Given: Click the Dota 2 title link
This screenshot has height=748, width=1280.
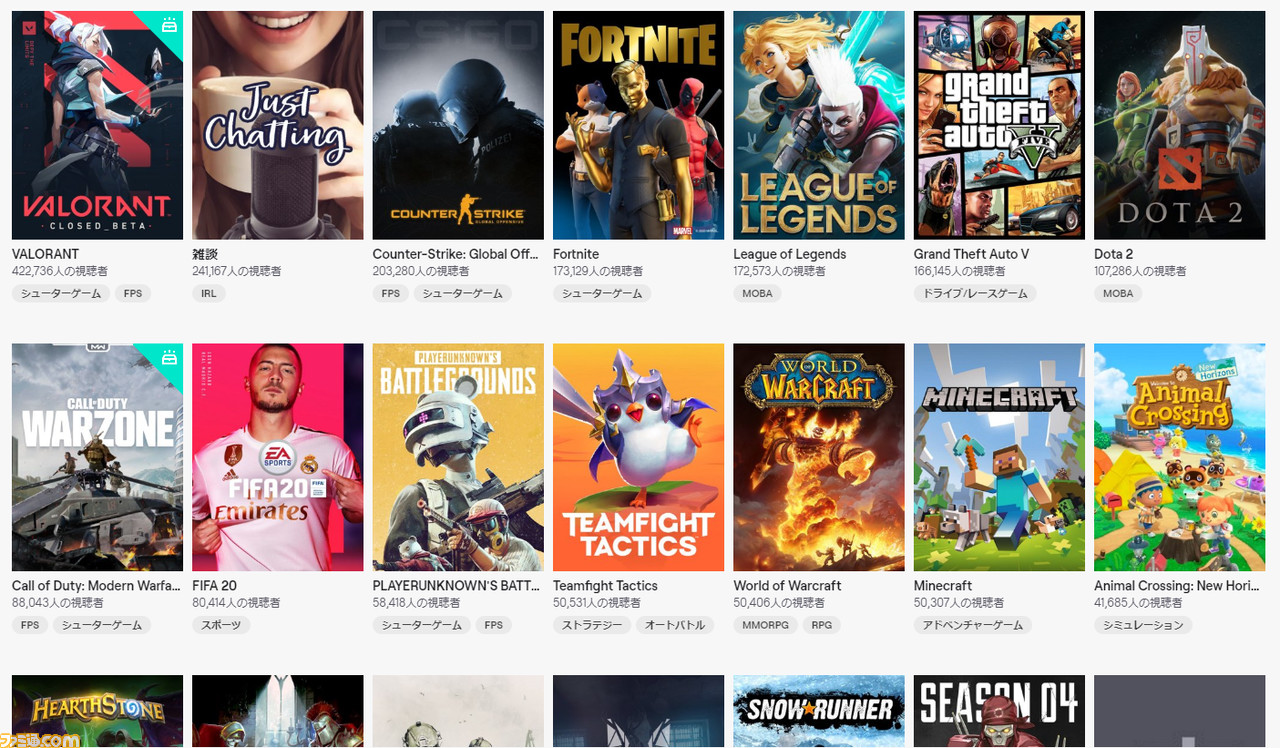Looking at the screenshot, I should point(1114,254).
